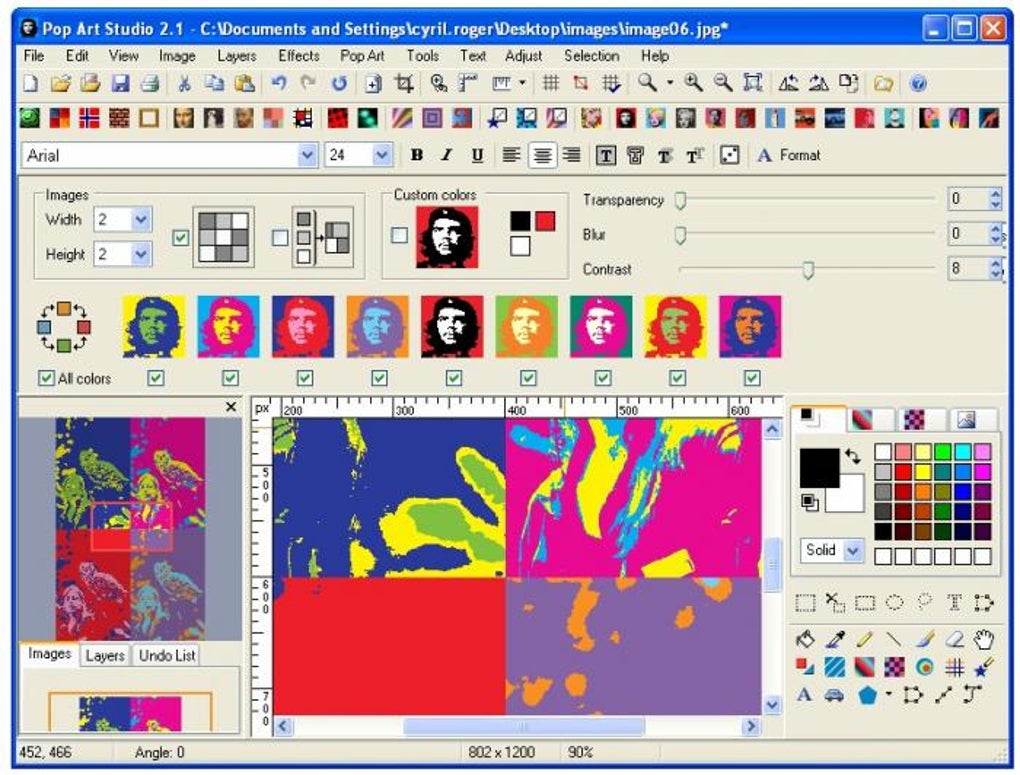Open the Selection menu

click(591, 56)
